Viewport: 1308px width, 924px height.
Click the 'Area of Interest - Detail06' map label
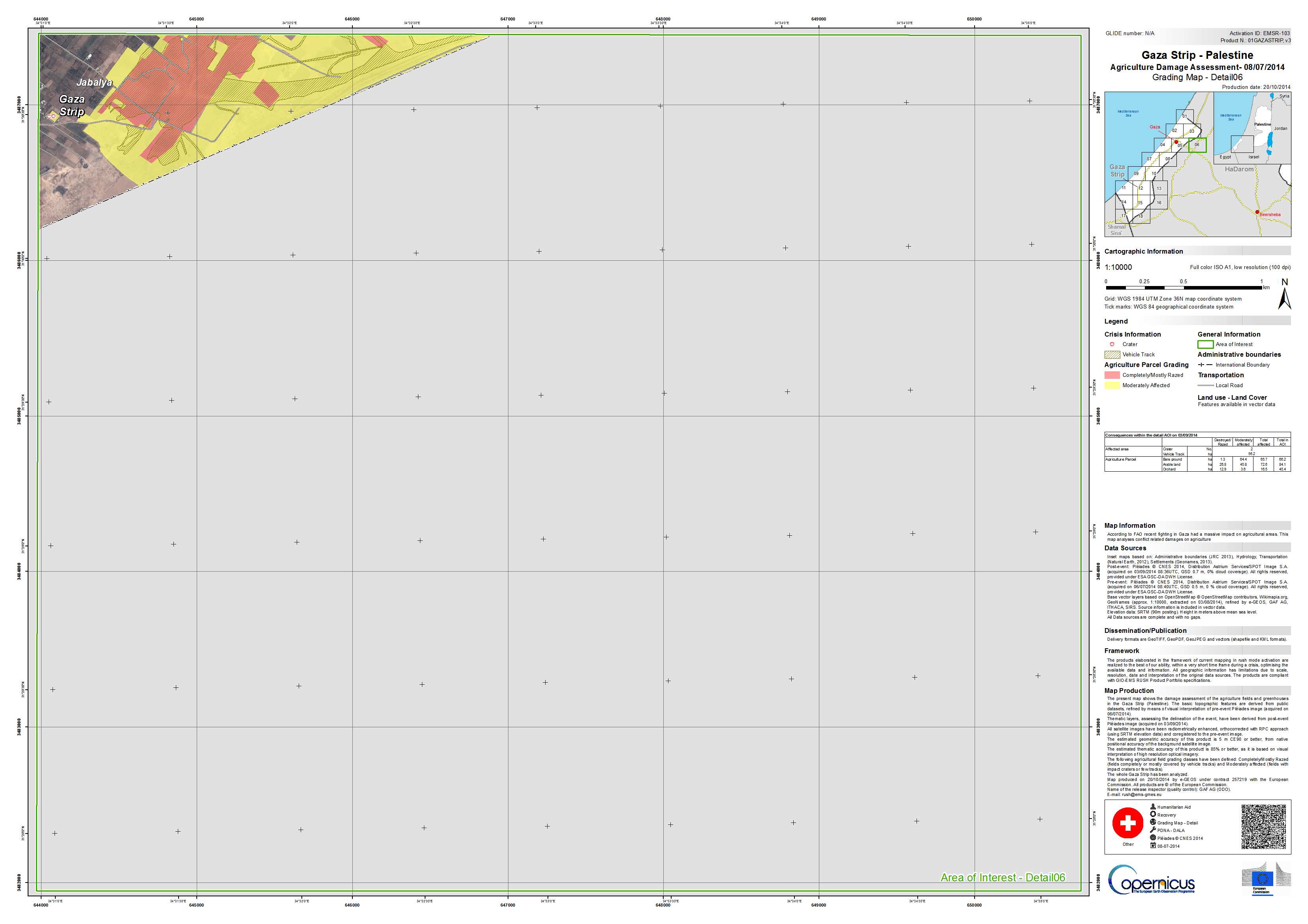pyautogui.click(x=1003, y=878)
